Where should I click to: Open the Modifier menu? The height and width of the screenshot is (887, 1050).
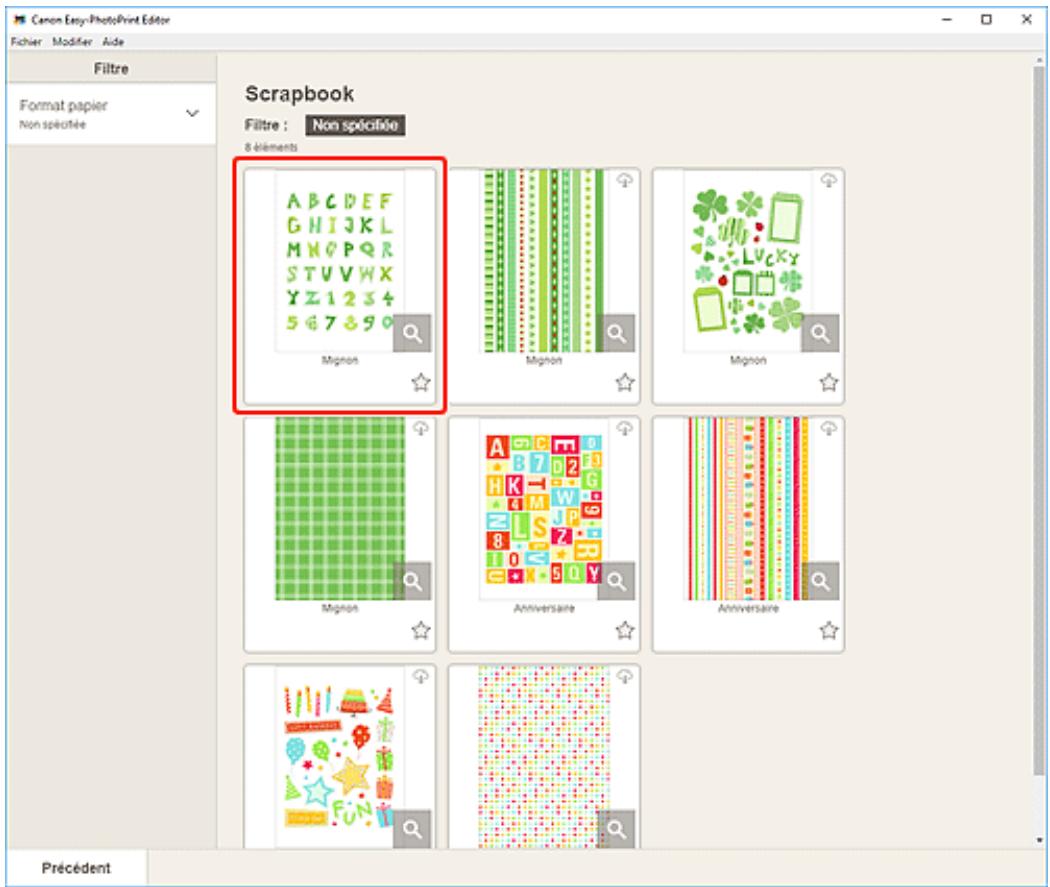point(72,42)
